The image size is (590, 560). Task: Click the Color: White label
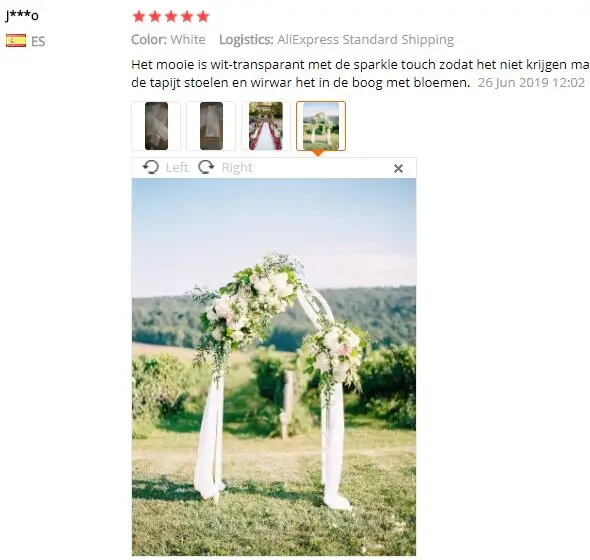168,40
